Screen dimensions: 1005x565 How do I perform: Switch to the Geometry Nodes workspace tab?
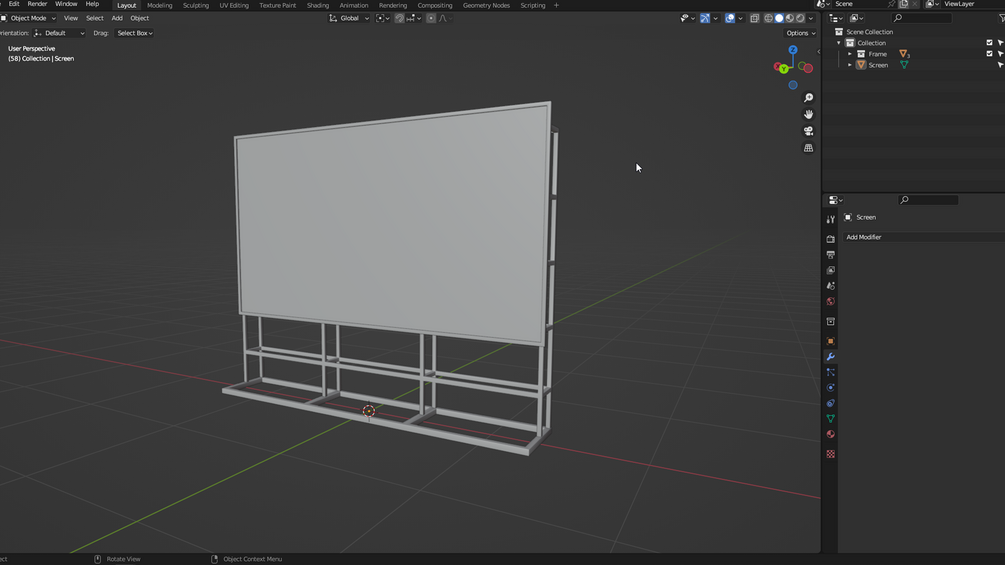(x=486, y=5)
